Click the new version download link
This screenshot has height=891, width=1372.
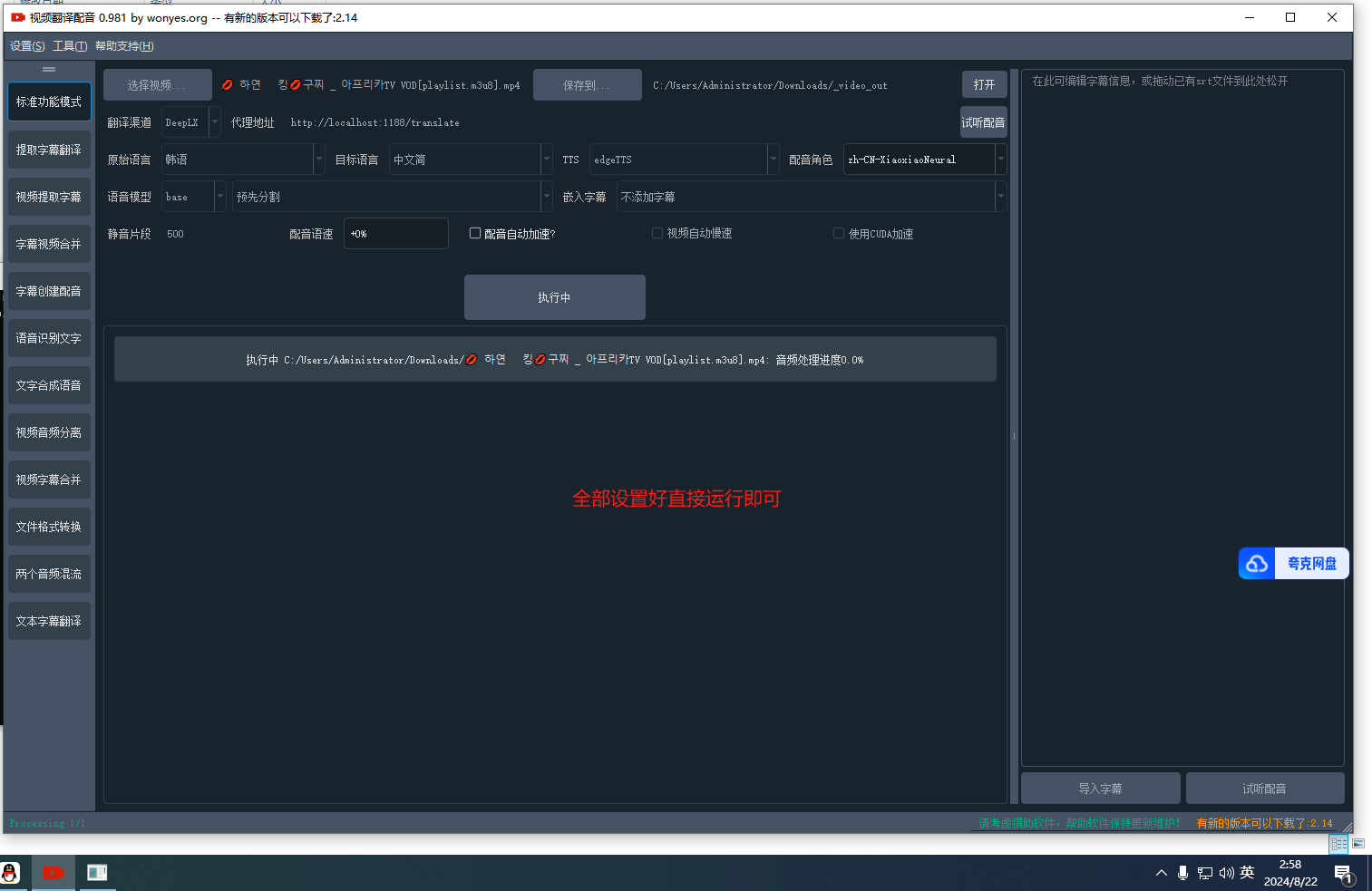coord(1264,823)
